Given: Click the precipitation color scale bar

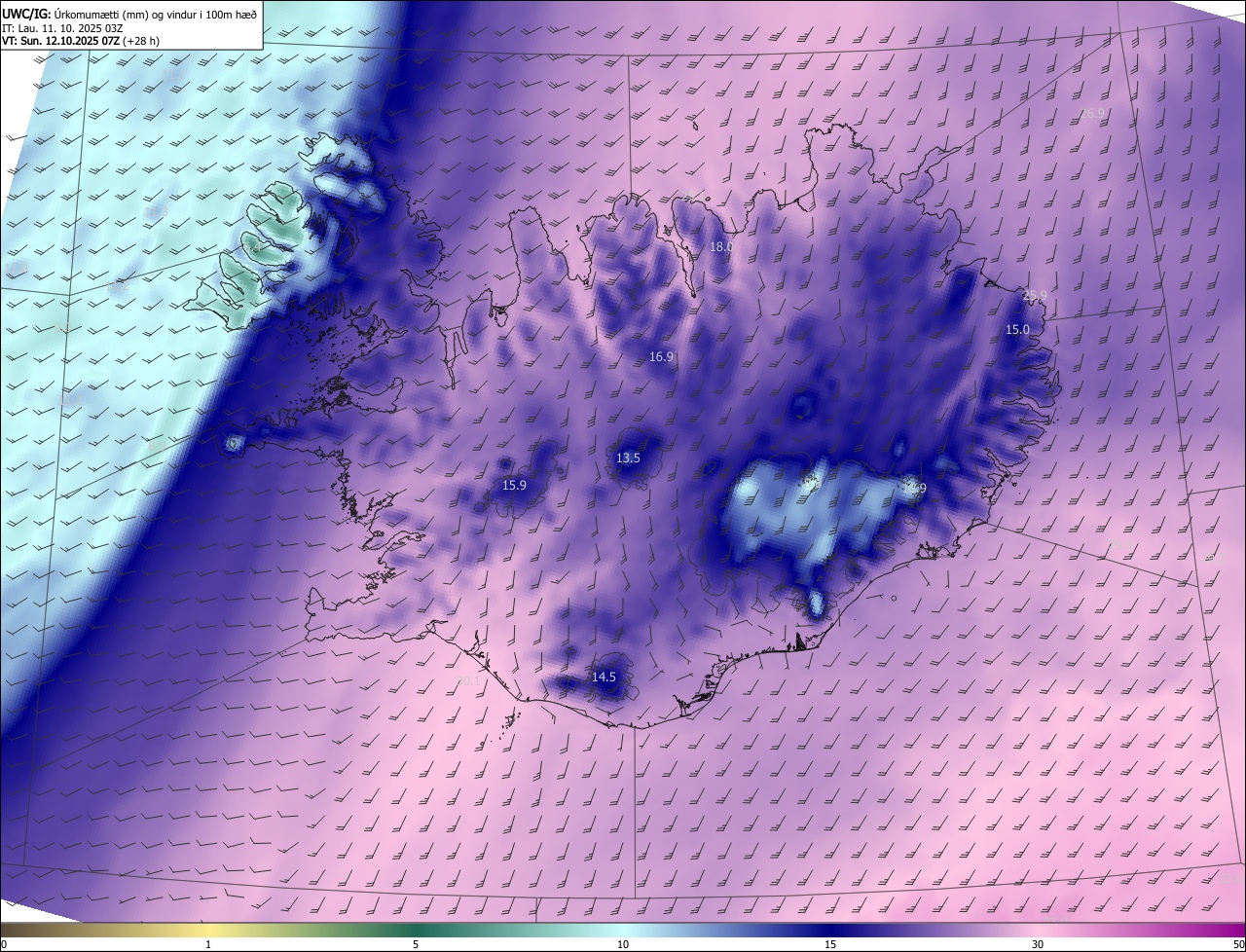Looking at the screenshot, I should [623, 930].
